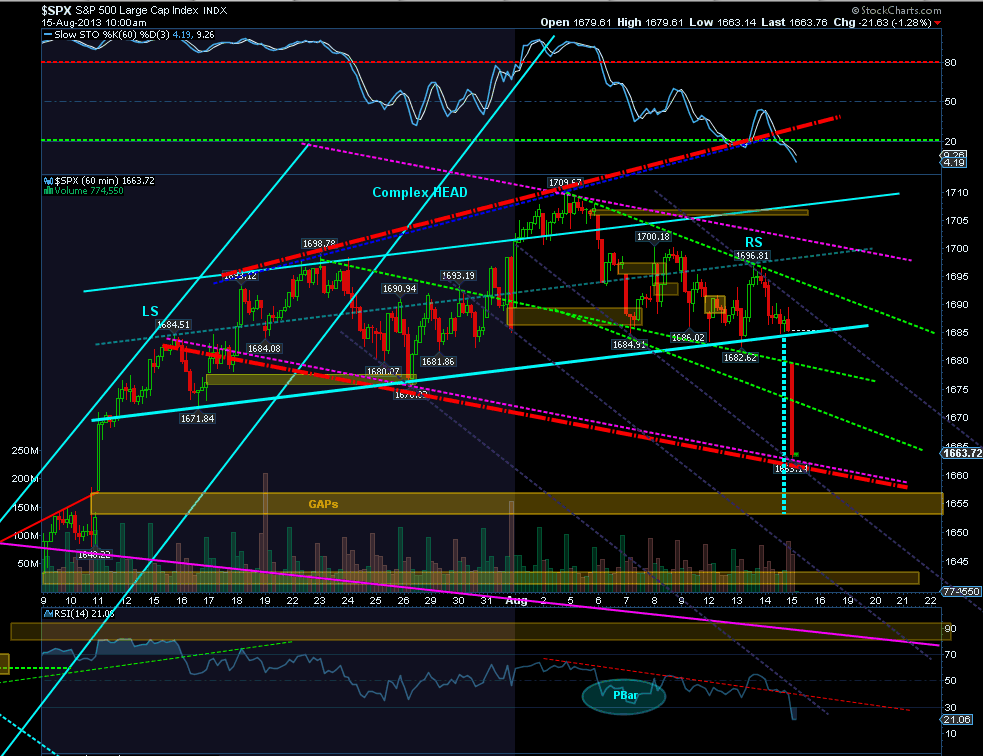
Task: Click the 1680.07 price label
Action: click(x=383, y=372)
